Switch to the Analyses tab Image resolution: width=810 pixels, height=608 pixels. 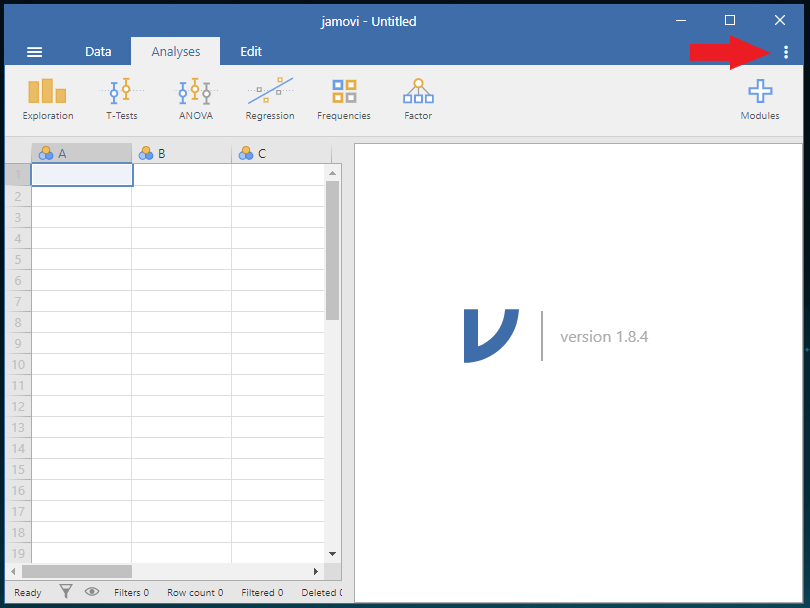[x=176, y=52]
